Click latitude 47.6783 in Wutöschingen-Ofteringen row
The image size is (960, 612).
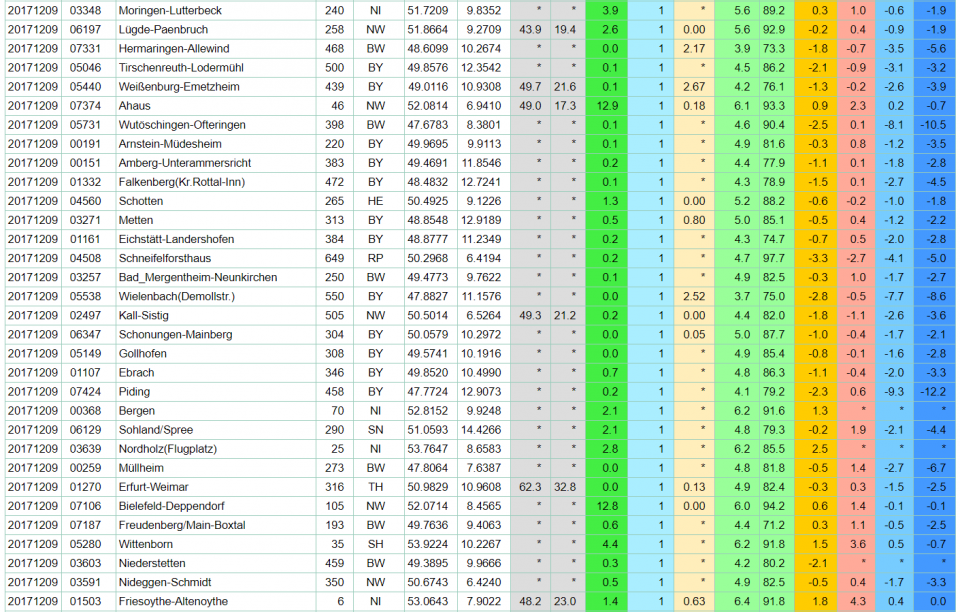click(427, 124)
